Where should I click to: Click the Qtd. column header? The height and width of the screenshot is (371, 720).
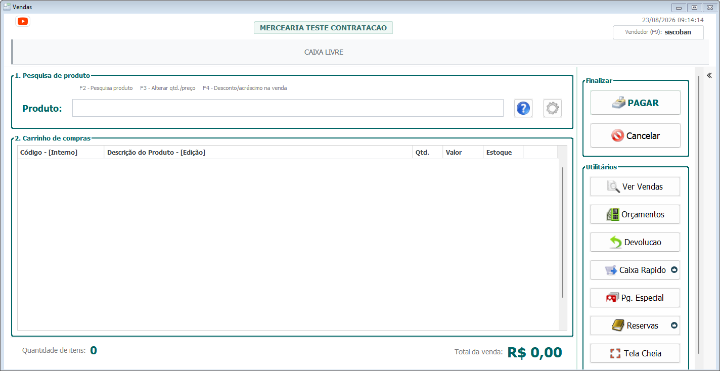click(427, 152)
